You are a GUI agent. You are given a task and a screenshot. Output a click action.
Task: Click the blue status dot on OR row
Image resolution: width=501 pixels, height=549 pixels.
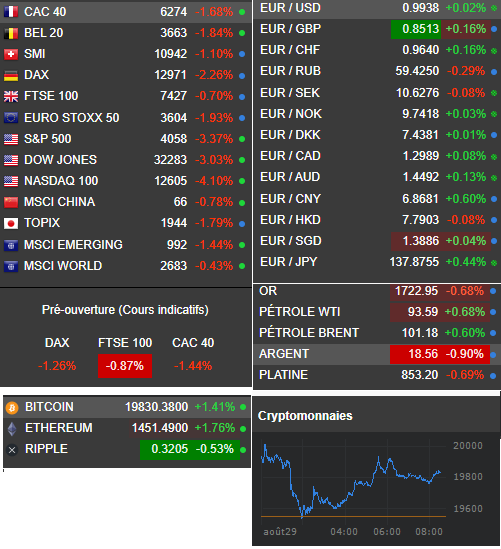(x=493, y=291)
